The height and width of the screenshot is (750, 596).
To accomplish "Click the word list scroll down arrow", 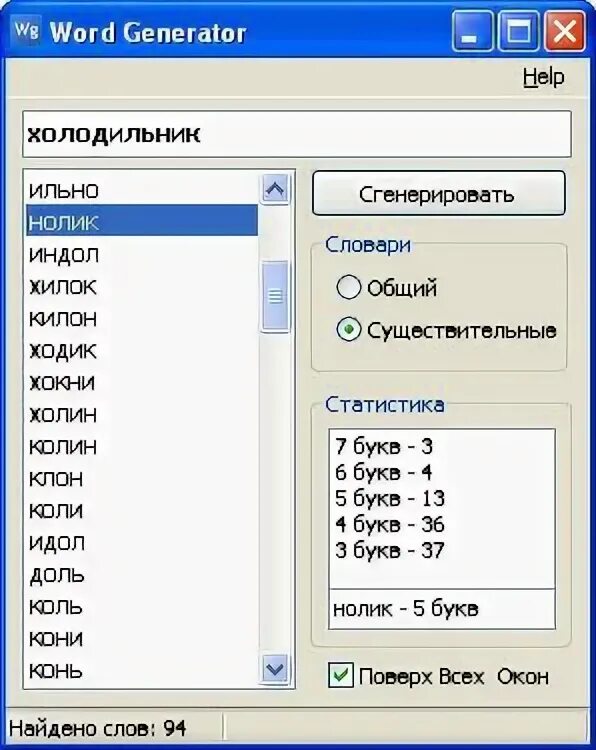I will pos(275,668).
